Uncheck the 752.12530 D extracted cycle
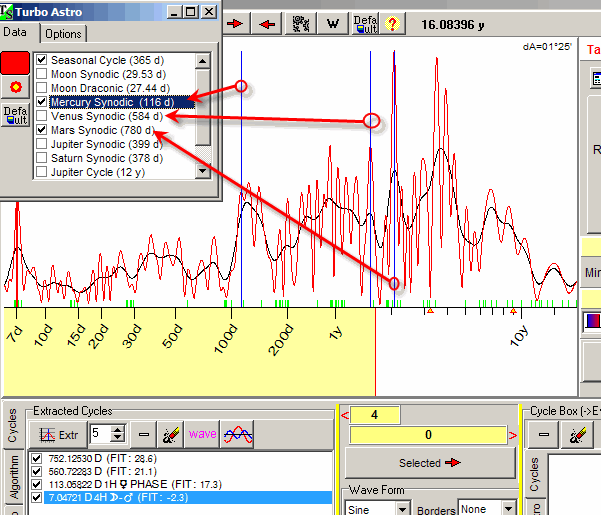Viewport: 601px width, 515px height. (x=36, y=459)
